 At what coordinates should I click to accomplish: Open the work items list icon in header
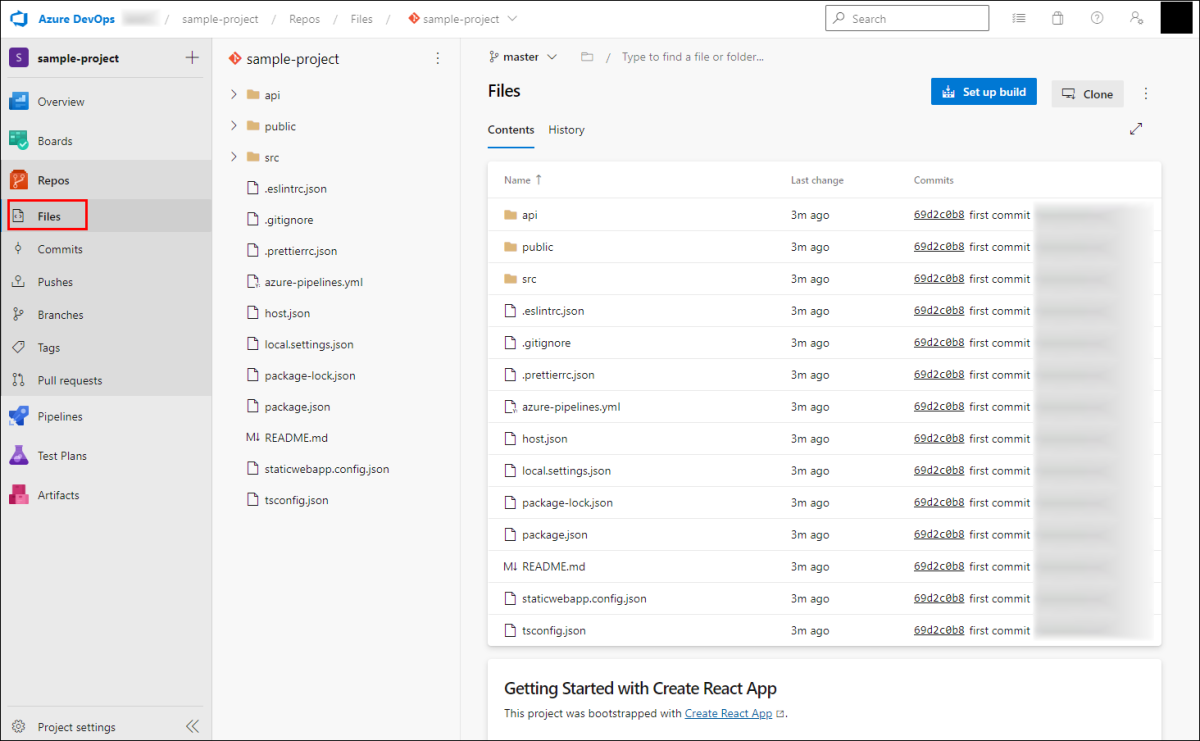[1019, 18]
